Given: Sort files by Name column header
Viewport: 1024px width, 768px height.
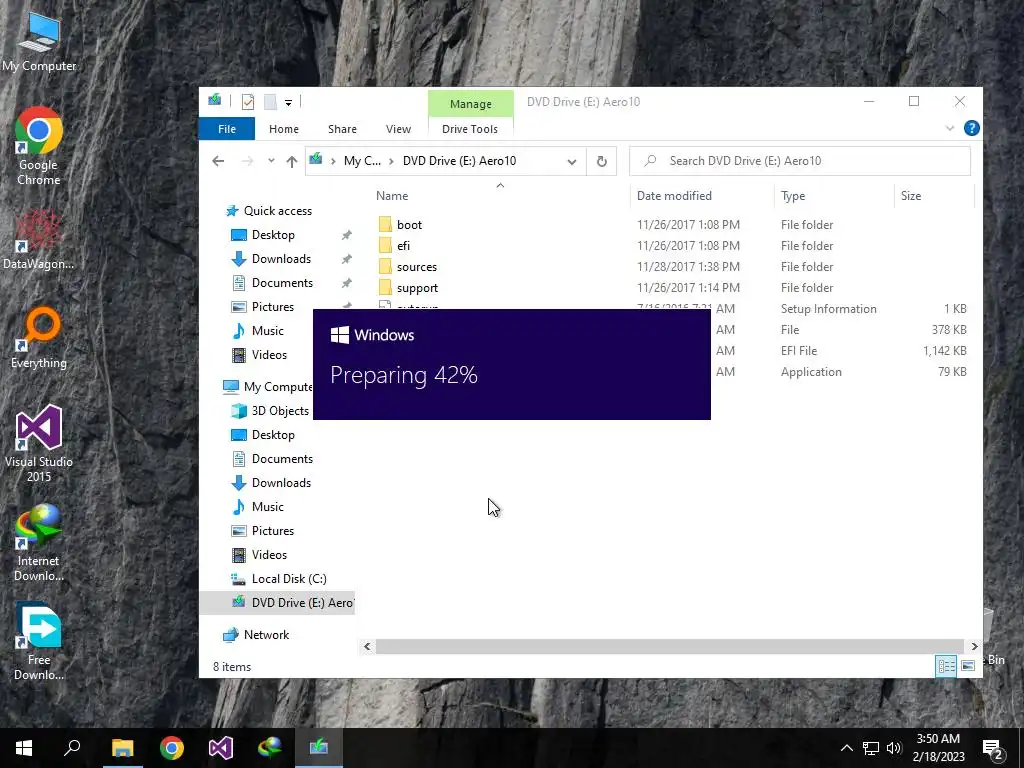Looking at the screenshot, I should coord(392,196).
